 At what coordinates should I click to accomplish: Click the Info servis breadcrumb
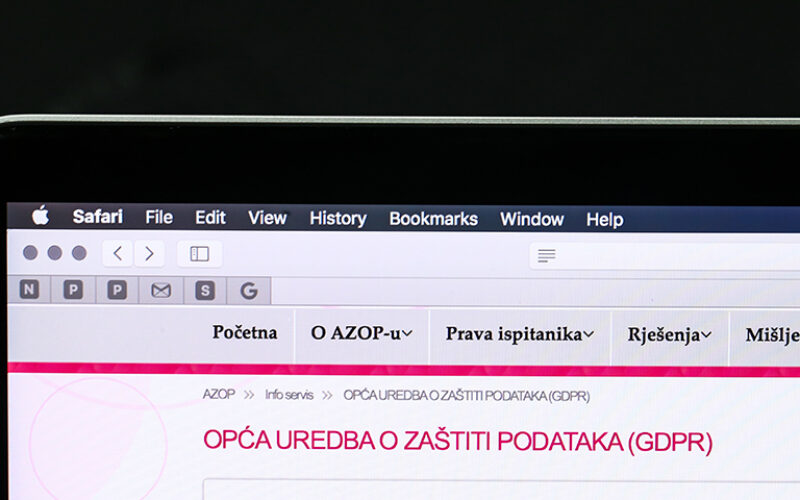289,395
